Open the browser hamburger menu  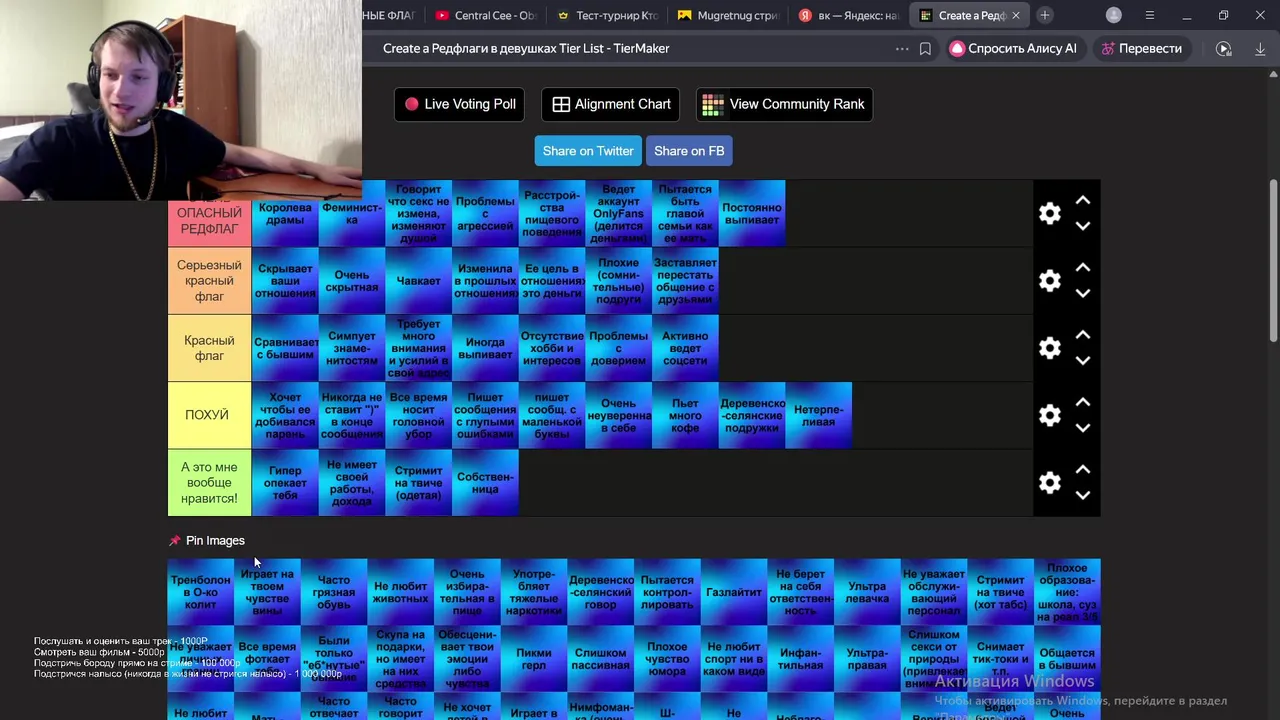(1150, 15)
